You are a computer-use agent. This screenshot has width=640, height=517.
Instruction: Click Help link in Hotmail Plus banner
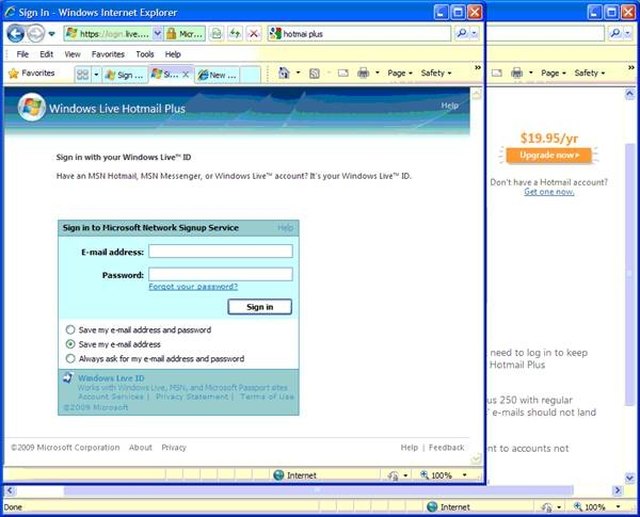[x=449, y=106]
